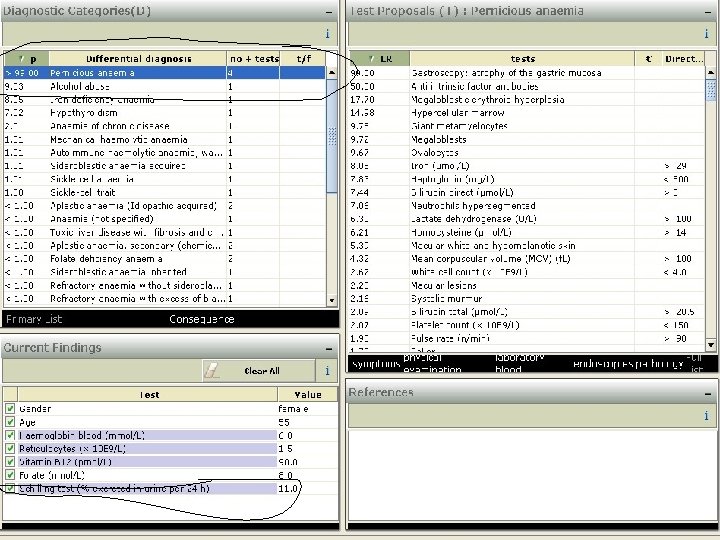The image size is (720, 540).
Task: Select Hypercellular marrow test row
Action: [527, 112]
